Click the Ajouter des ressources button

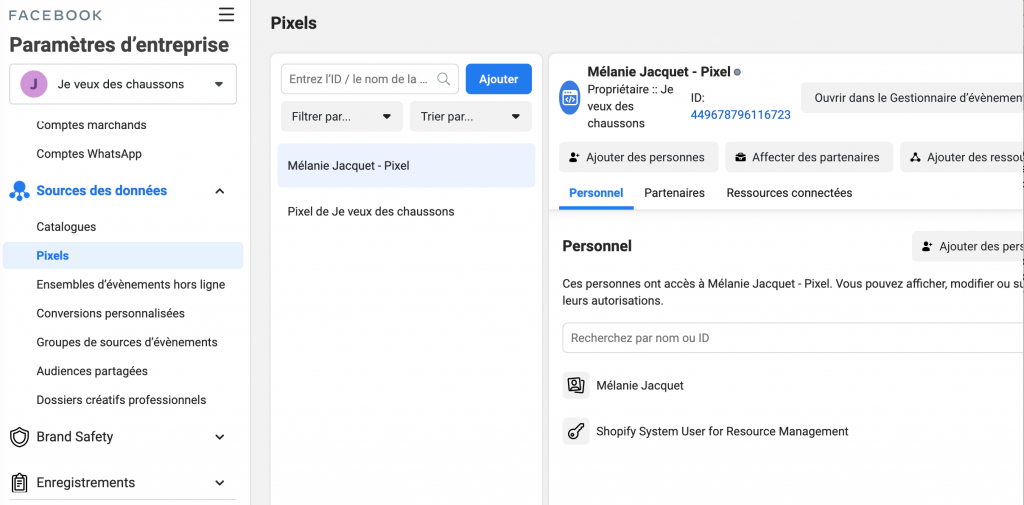pyautogui.click(x=962, y=157)
